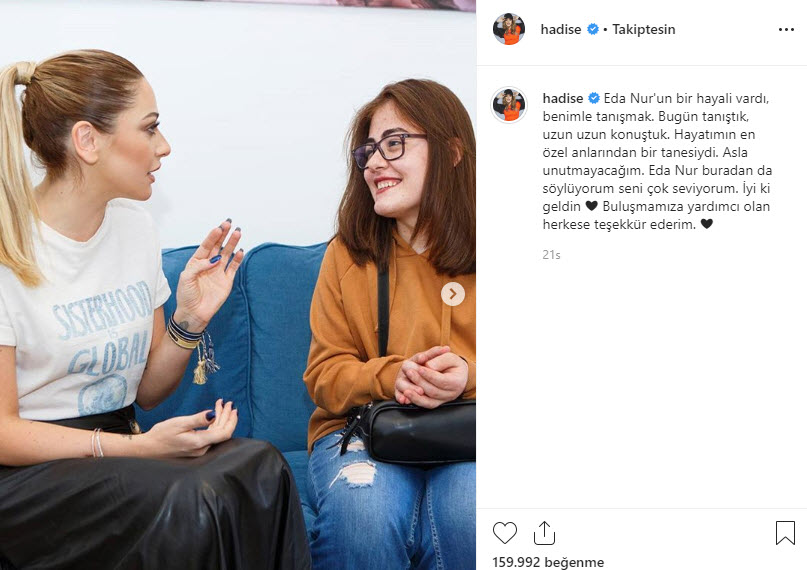The height and width of the screenshot is (570, 807).
Task: Tap the share icon below the caption
Action: click(x=544, y=533)
